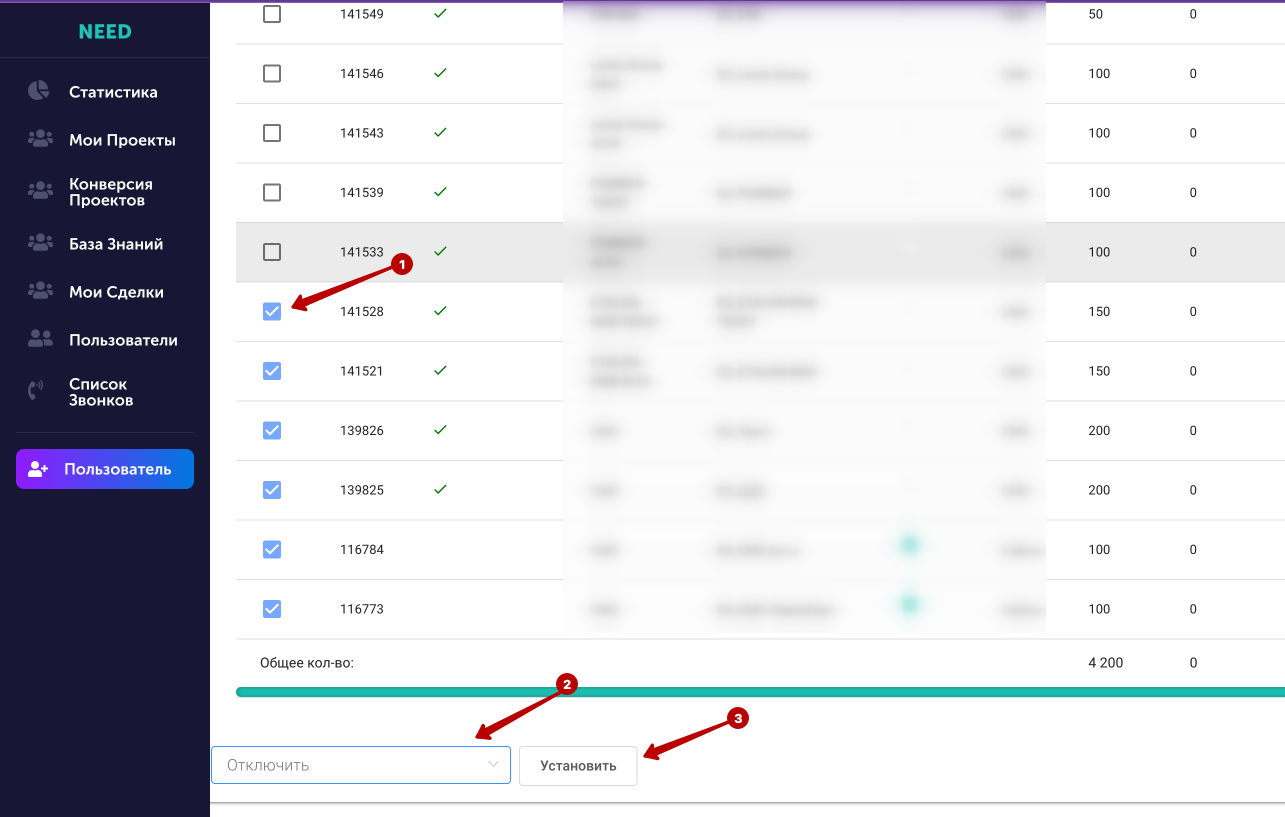Click the Пользователи two-person icon
The height and width of the screenshot is (817, 1285).
(x=40, y=339)
